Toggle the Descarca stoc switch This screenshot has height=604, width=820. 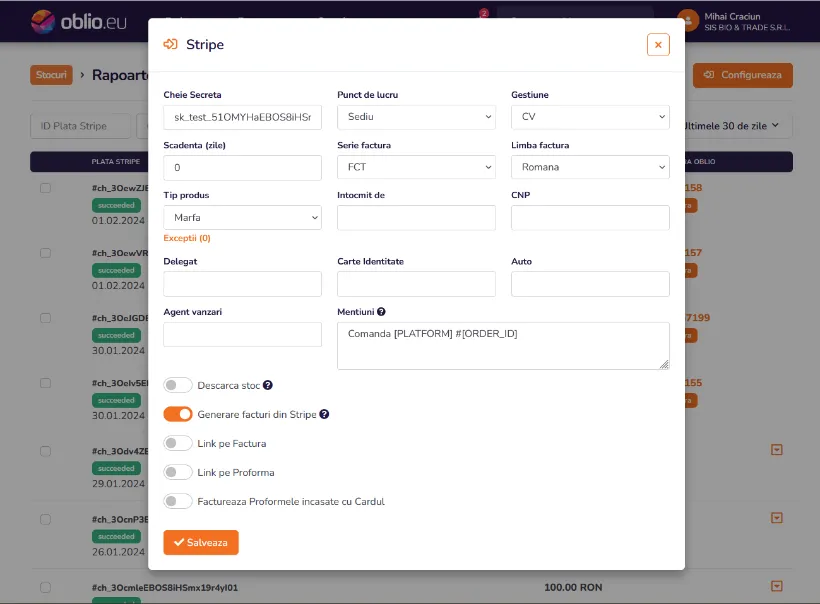[178, 385]
